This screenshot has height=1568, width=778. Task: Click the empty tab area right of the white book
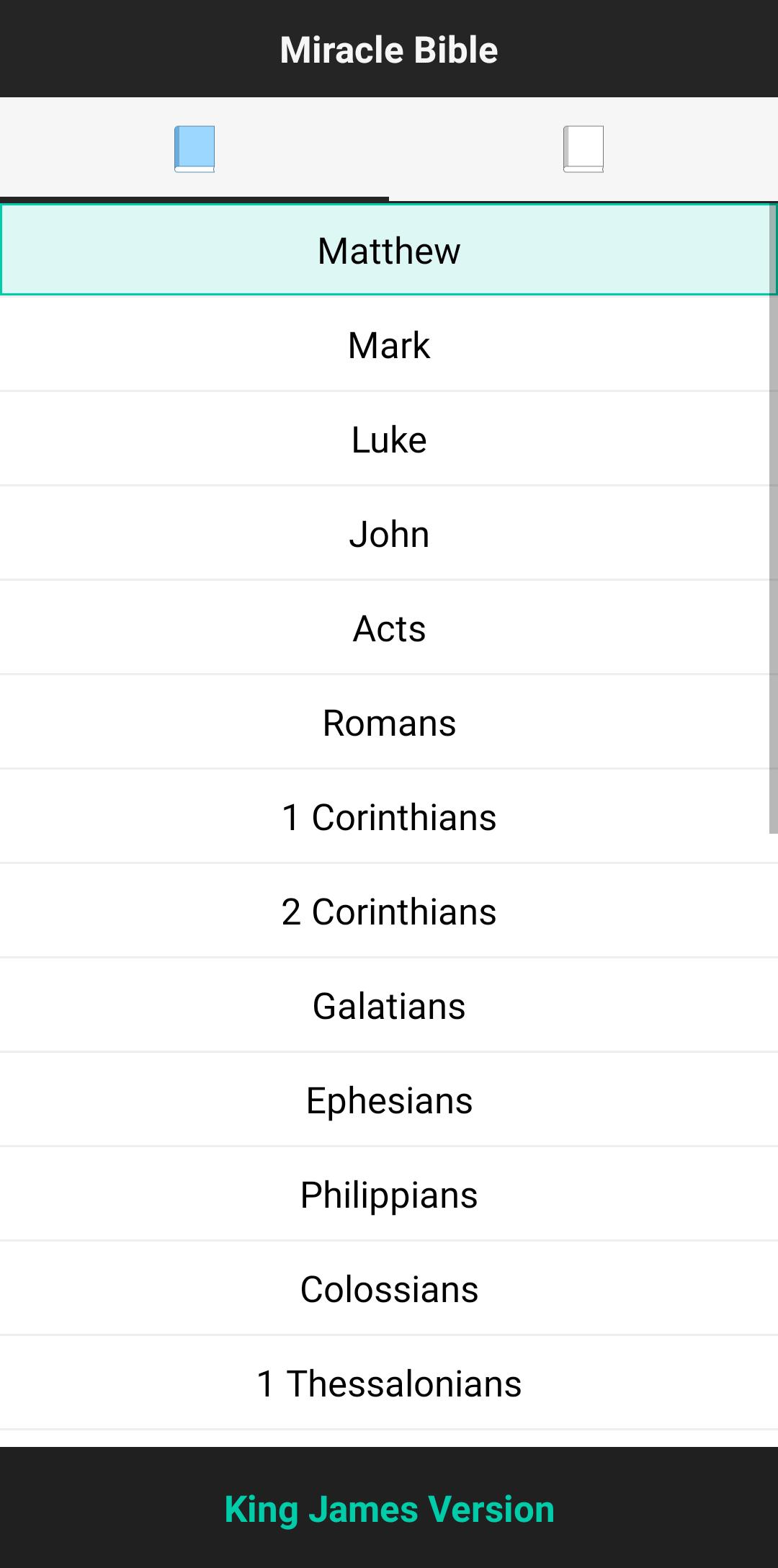(692, 149)
